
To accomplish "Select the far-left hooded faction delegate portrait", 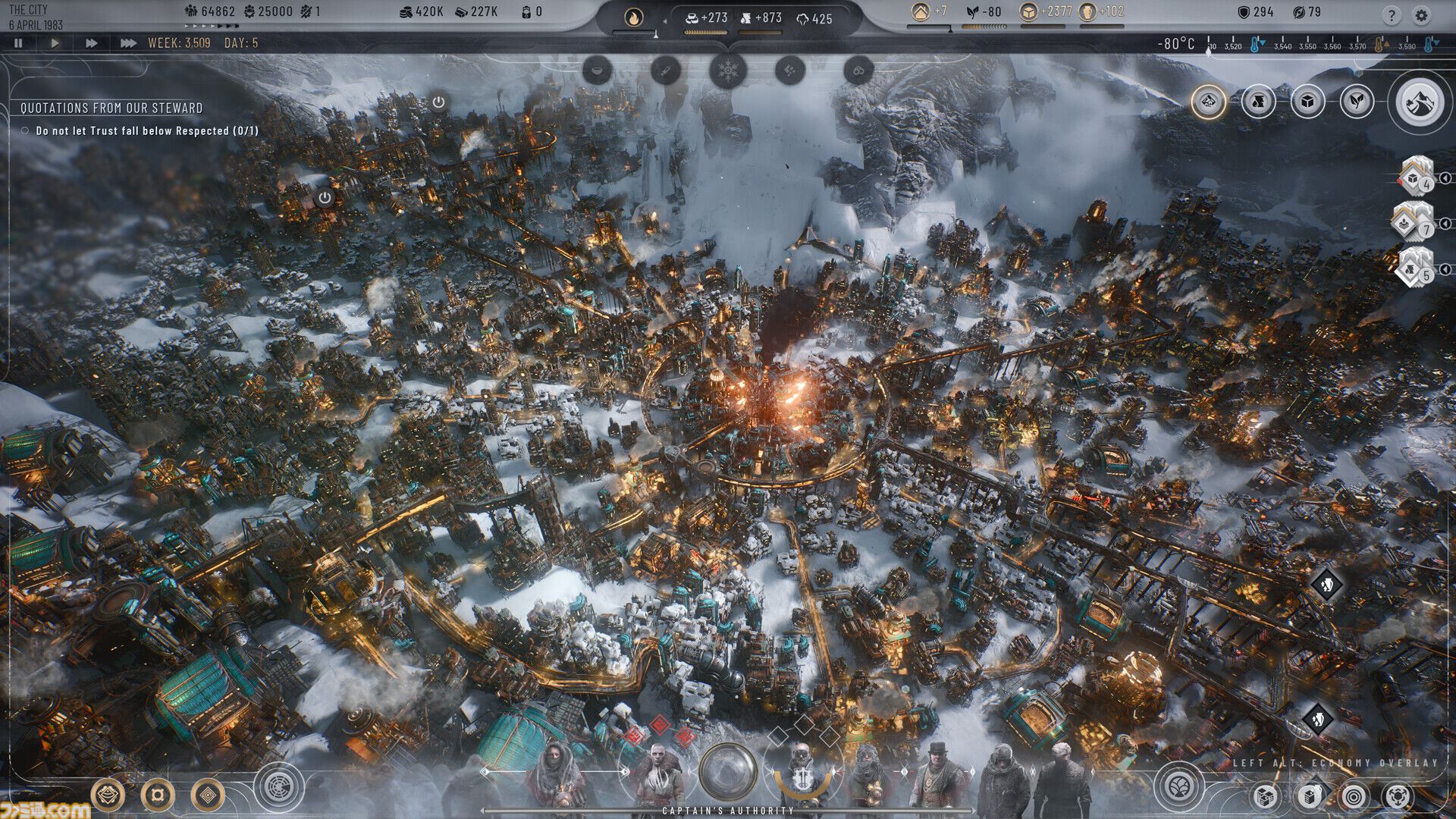I will click(556, 775).
